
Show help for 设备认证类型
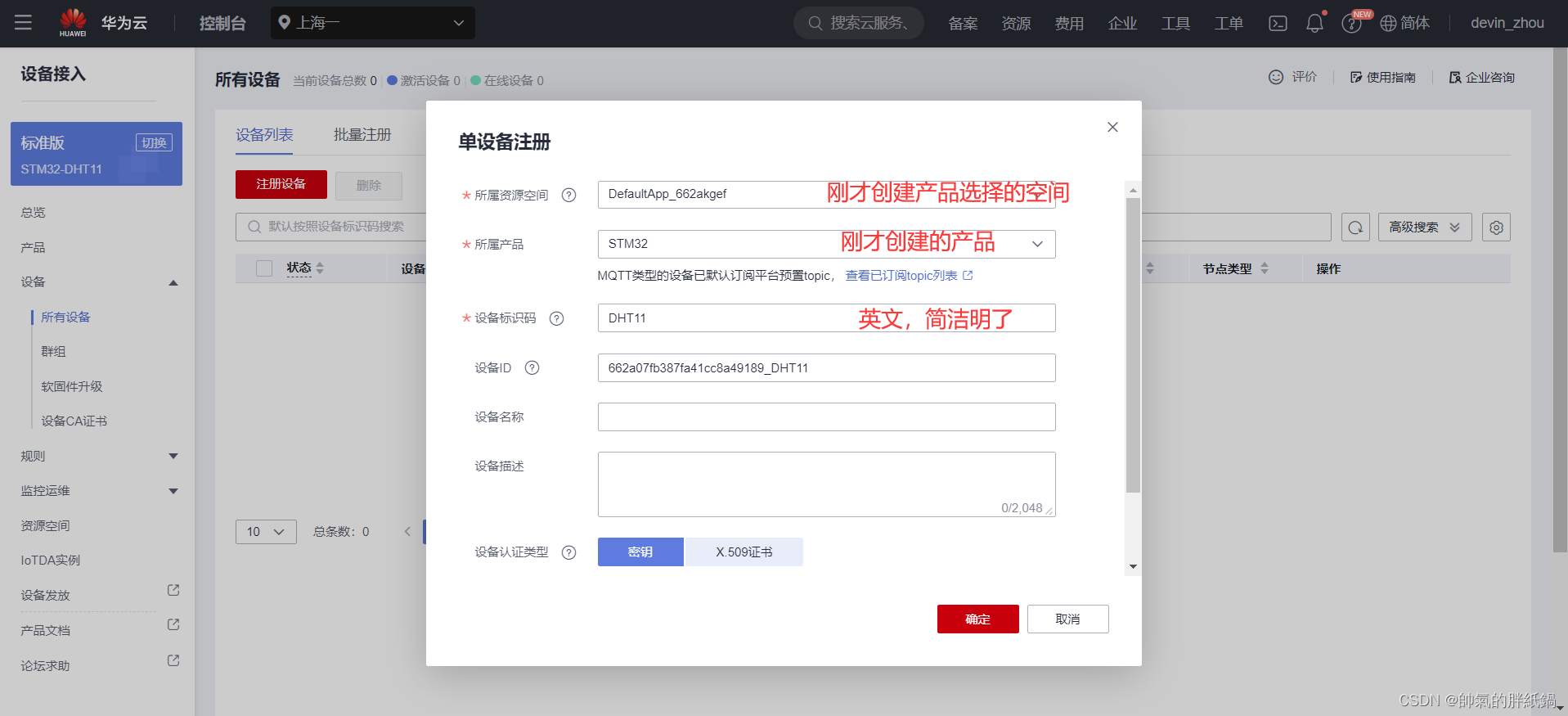click(x=569, y=552)
